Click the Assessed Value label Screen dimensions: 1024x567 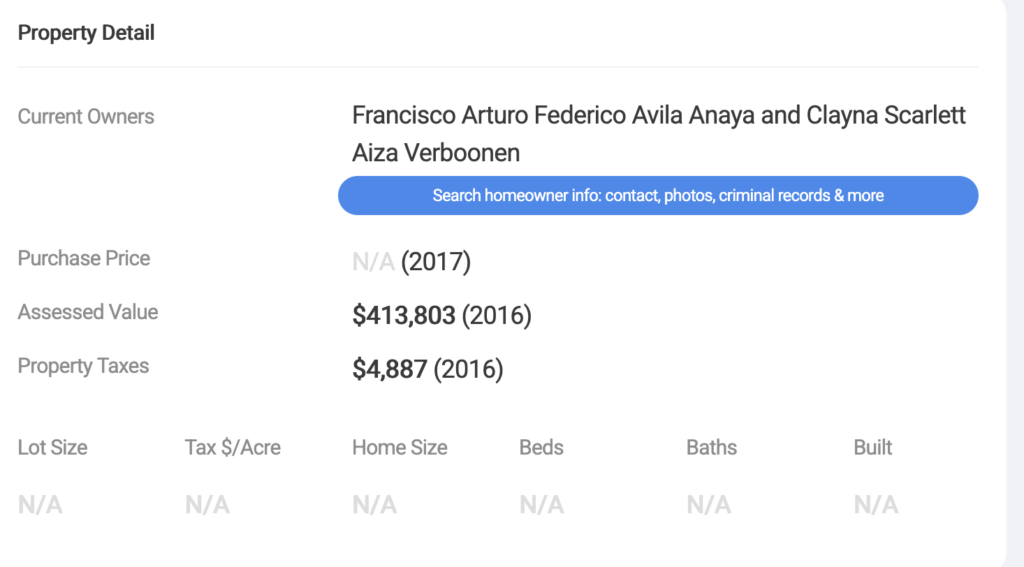tap(88, 312)
